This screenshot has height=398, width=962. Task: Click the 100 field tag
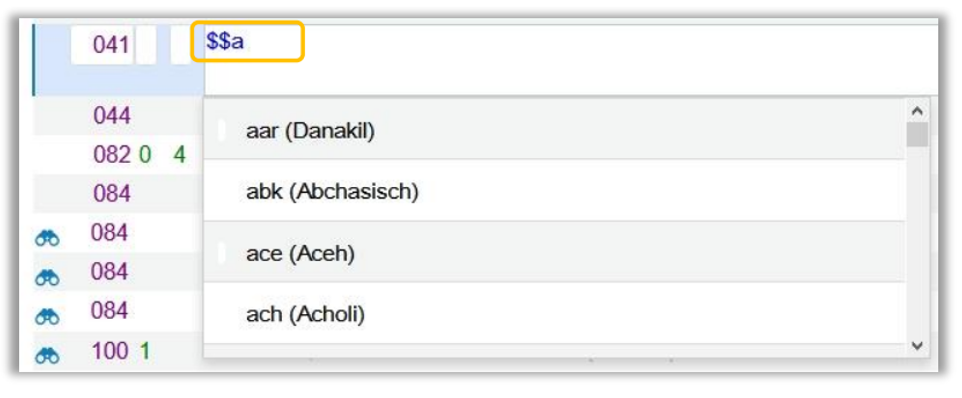click(110, 351)
